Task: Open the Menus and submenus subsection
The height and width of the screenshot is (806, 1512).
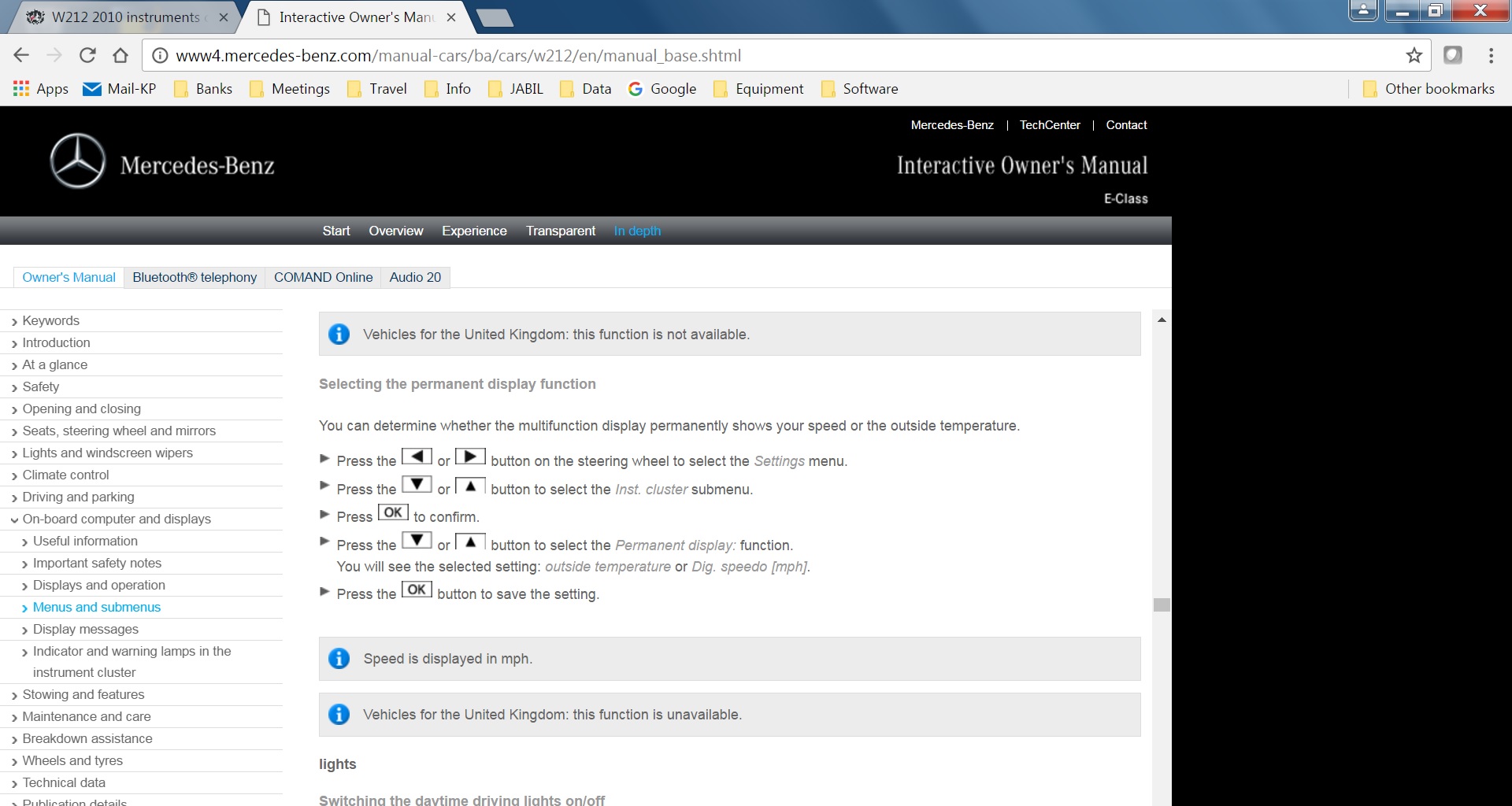Action: [x=96, y=607]
